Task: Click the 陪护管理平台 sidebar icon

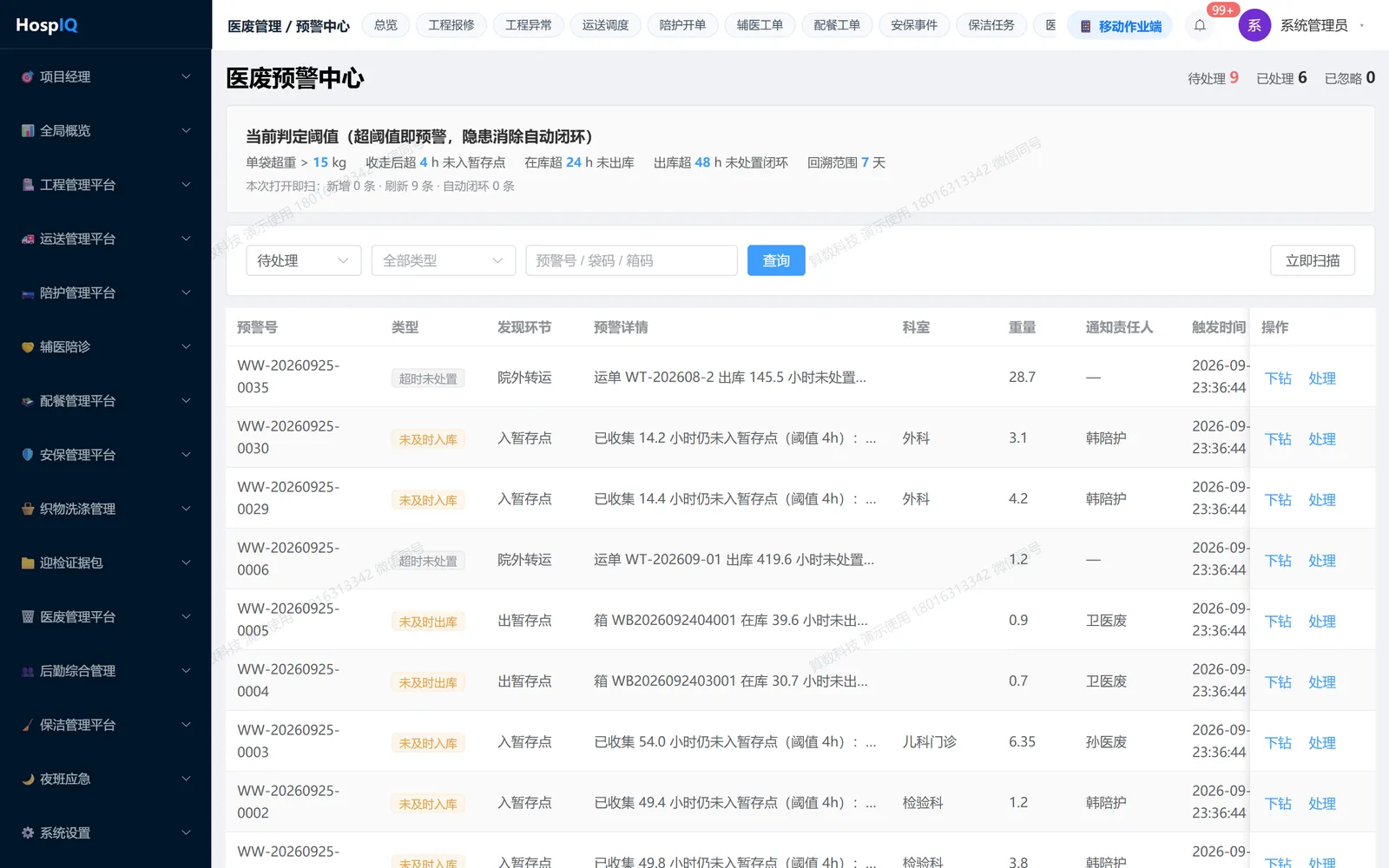Action: coord(28,293)
